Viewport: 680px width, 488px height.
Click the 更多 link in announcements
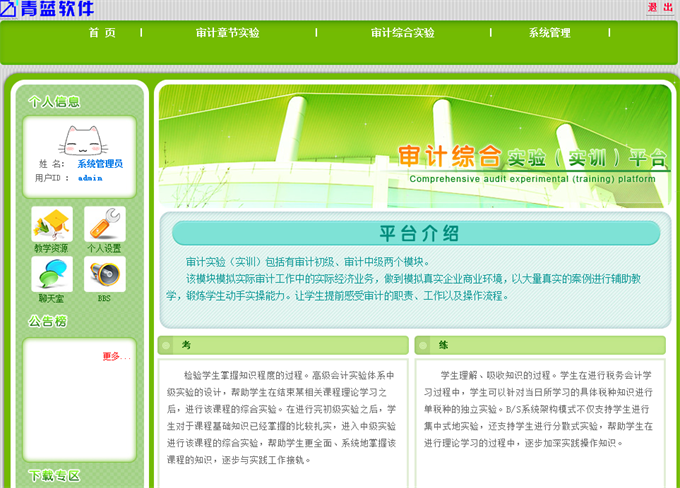pyautogui.click(x=115, y=356)
